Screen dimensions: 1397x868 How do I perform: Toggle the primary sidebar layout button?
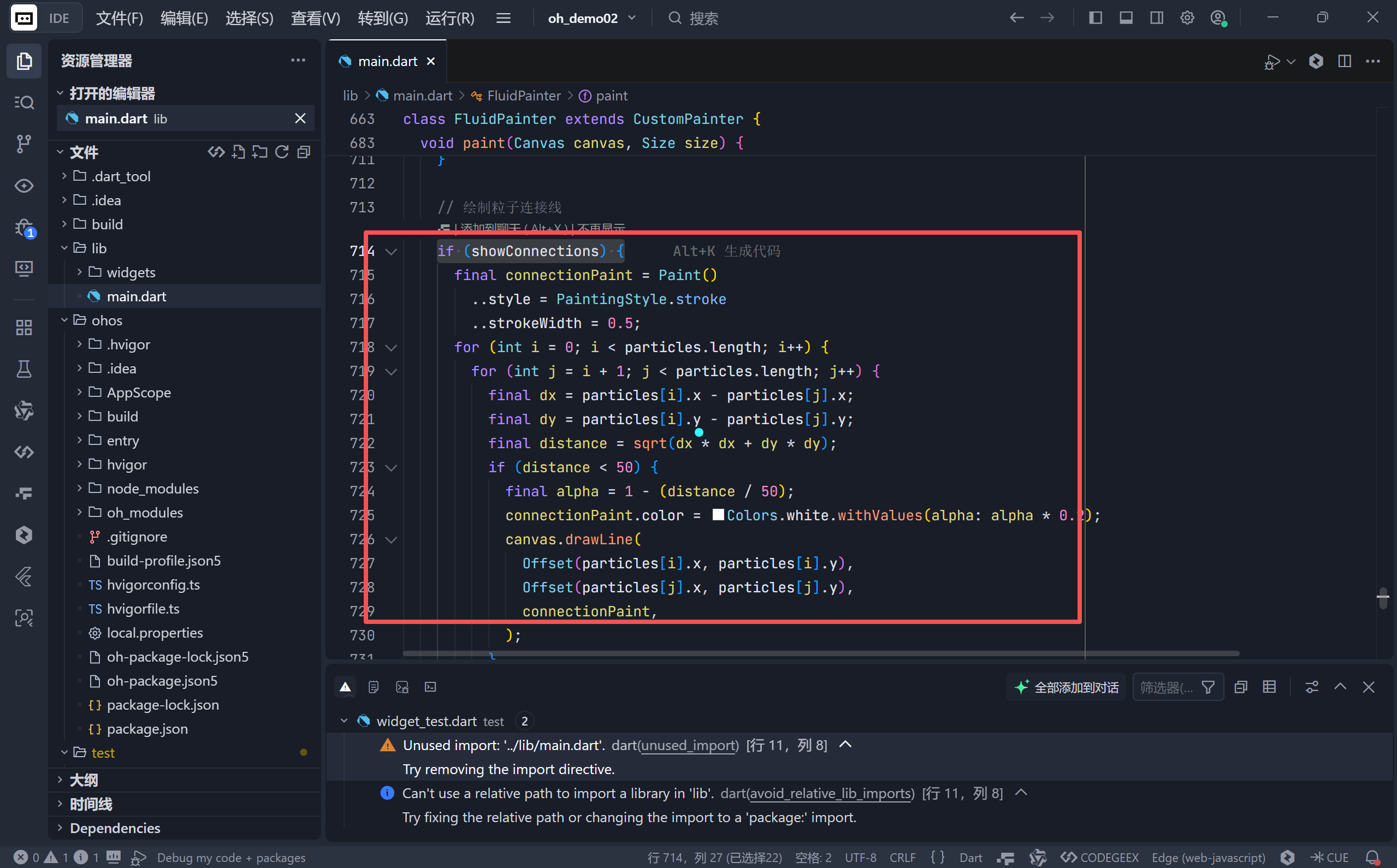1095,18
